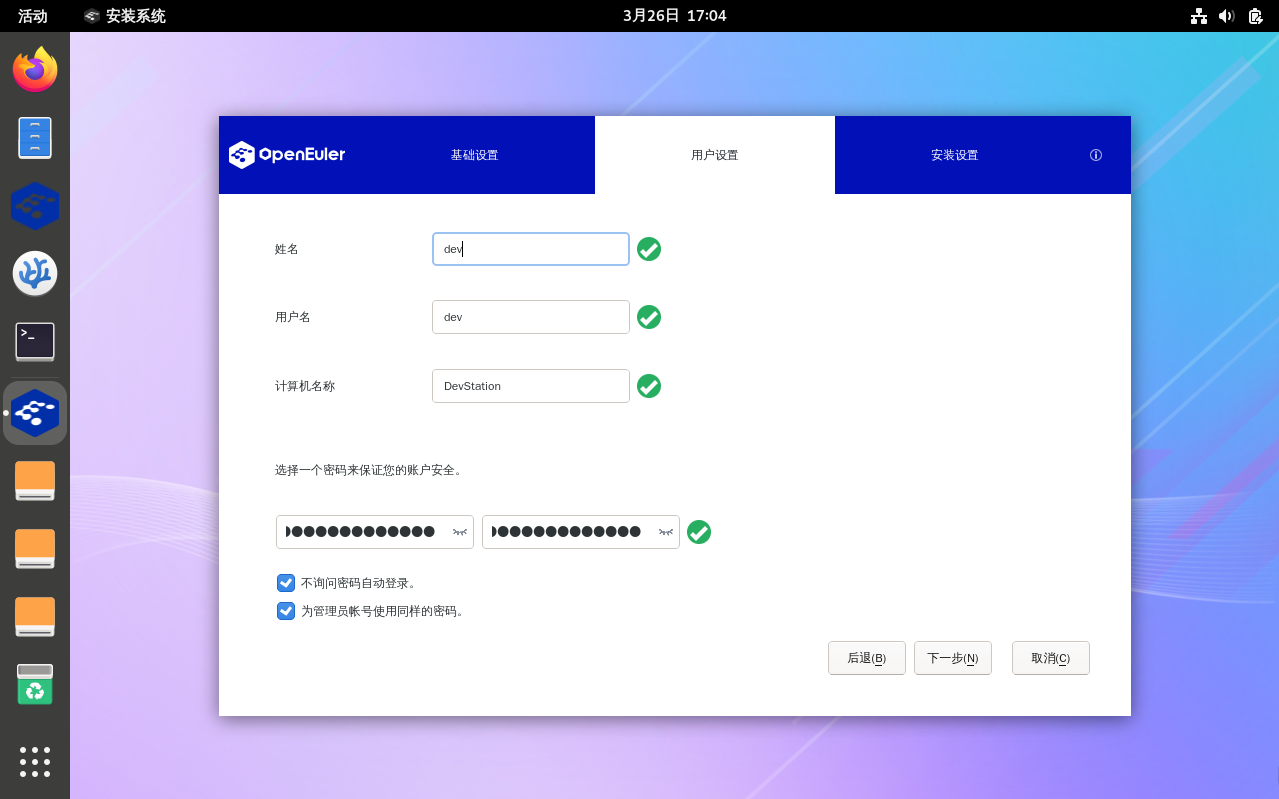Disable automatic login without password checkbox
The width and height of the screenshot is (1279, 799).
[x=286, y=583]
